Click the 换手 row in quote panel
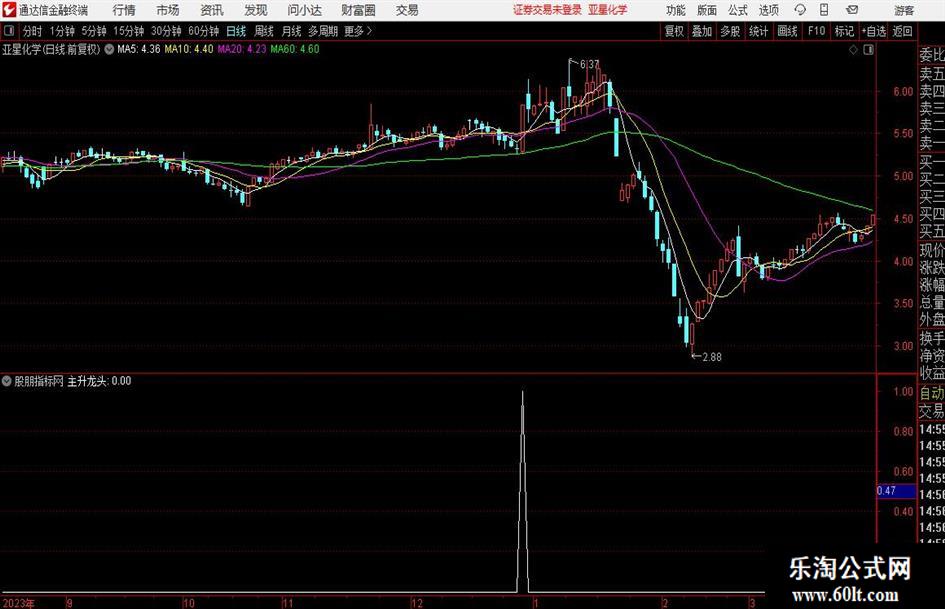The width and height of the screenshot is (945, 609). (932, 338)
